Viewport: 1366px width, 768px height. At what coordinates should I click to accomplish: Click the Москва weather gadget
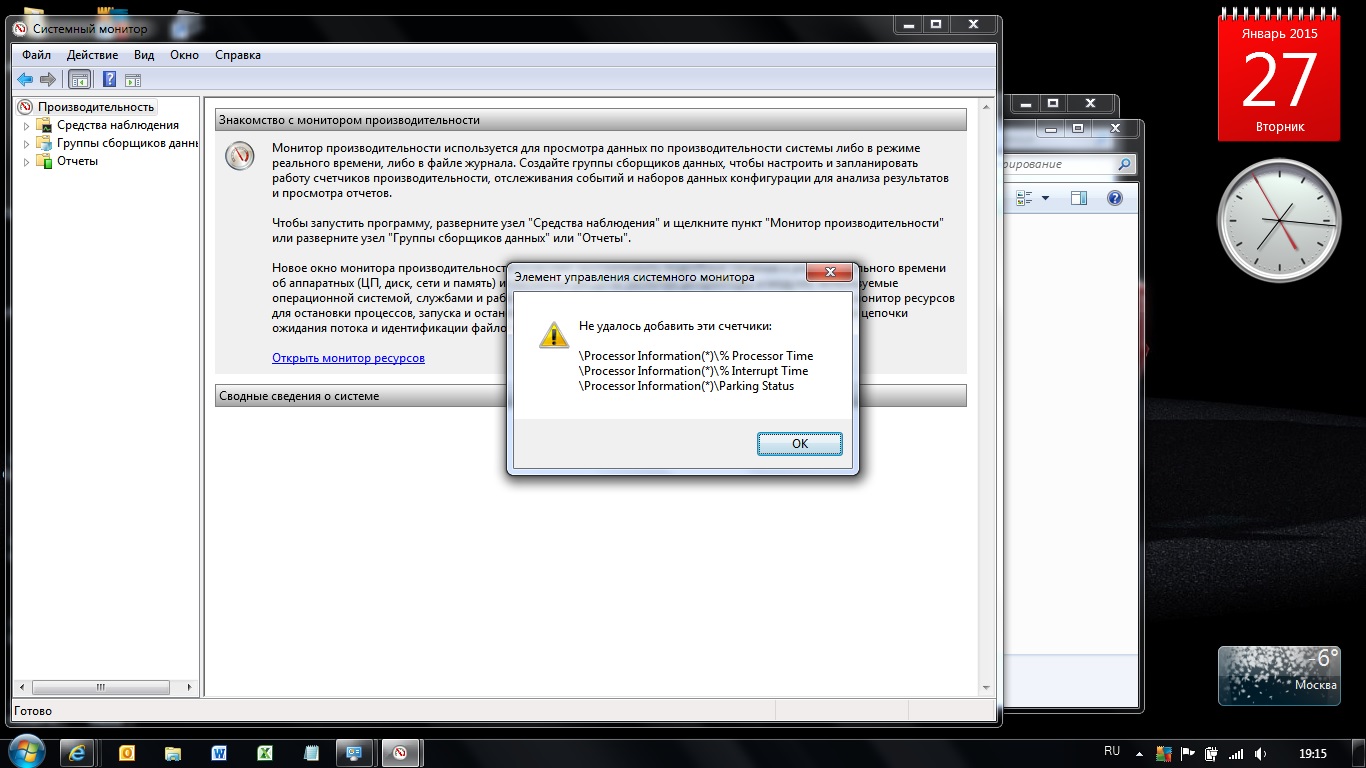point(1280,675)
